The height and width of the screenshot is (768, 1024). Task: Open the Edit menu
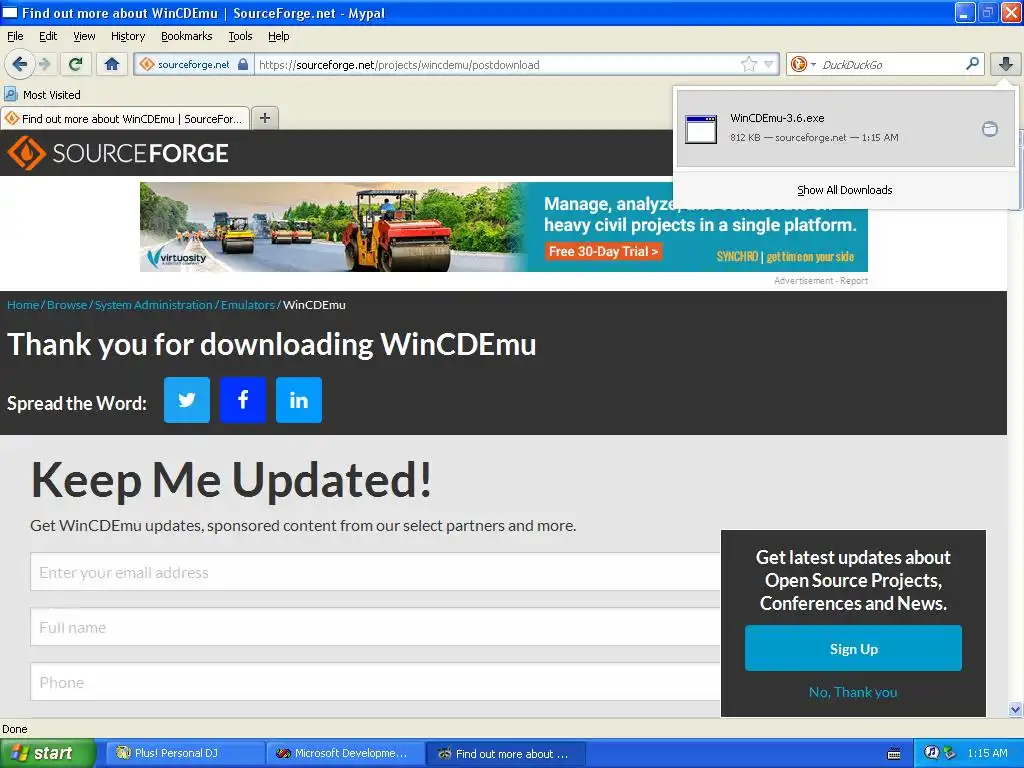click(x=48, y=36)
